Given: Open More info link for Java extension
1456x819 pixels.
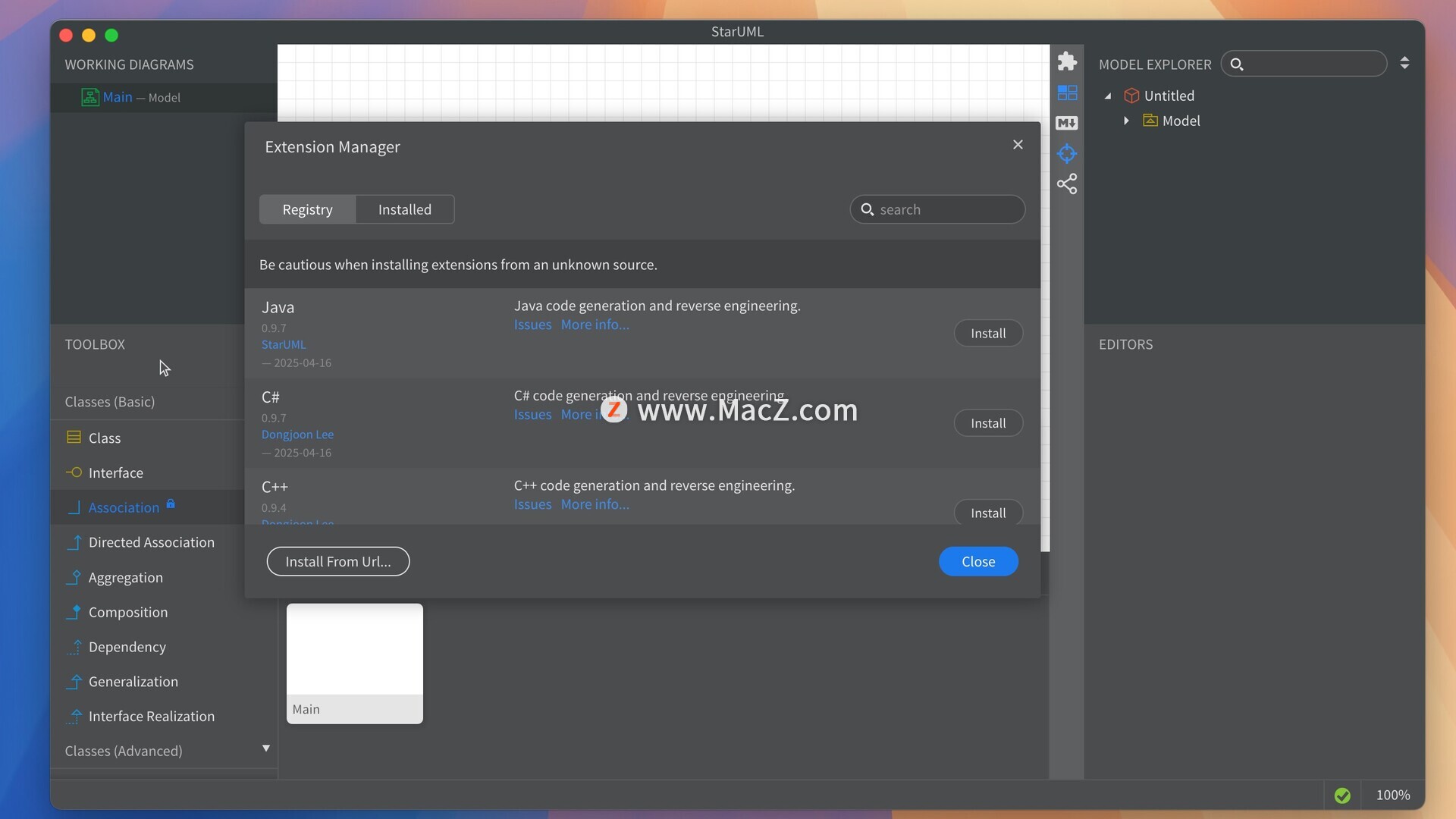Looking at the screenshot, I should (595, 325).
